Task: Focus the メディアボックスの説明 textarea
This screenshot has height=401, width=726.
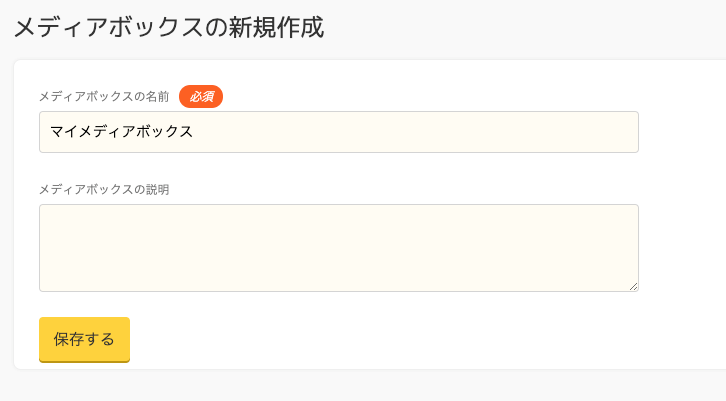Action: coord(338,248)
